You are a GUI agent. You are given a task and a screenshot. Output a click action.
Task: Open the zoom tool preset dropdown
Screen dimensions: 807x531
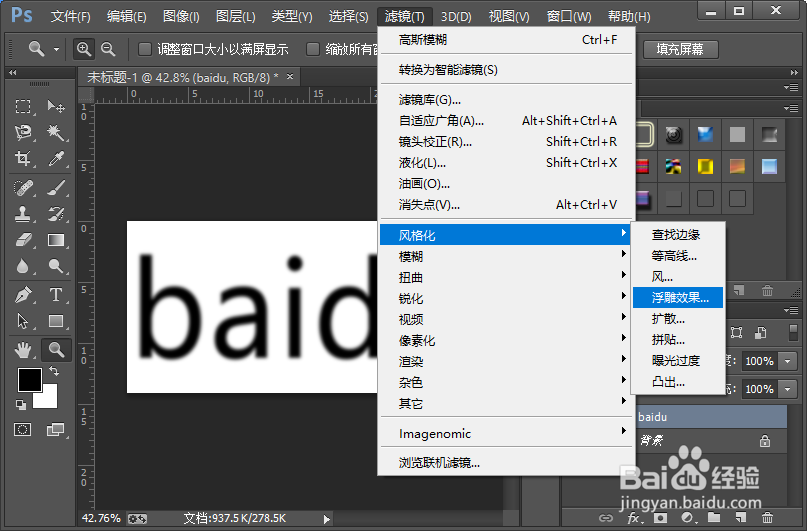(x=57, y=49)
